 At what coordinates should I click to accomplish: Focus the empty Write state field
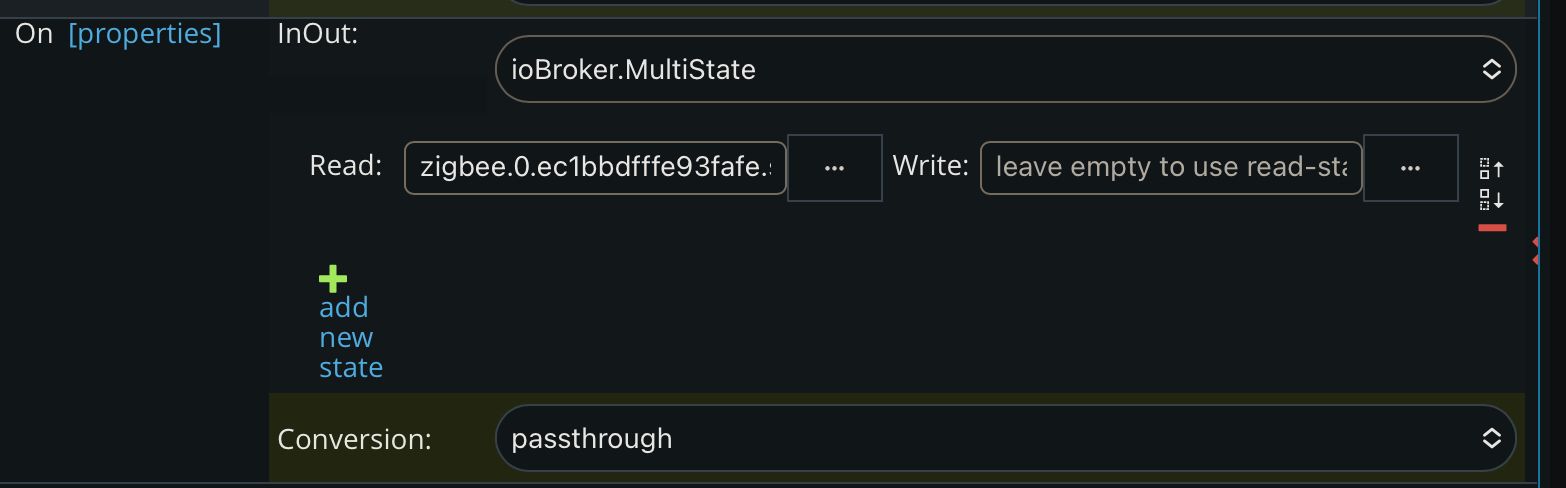point(1171,168)
